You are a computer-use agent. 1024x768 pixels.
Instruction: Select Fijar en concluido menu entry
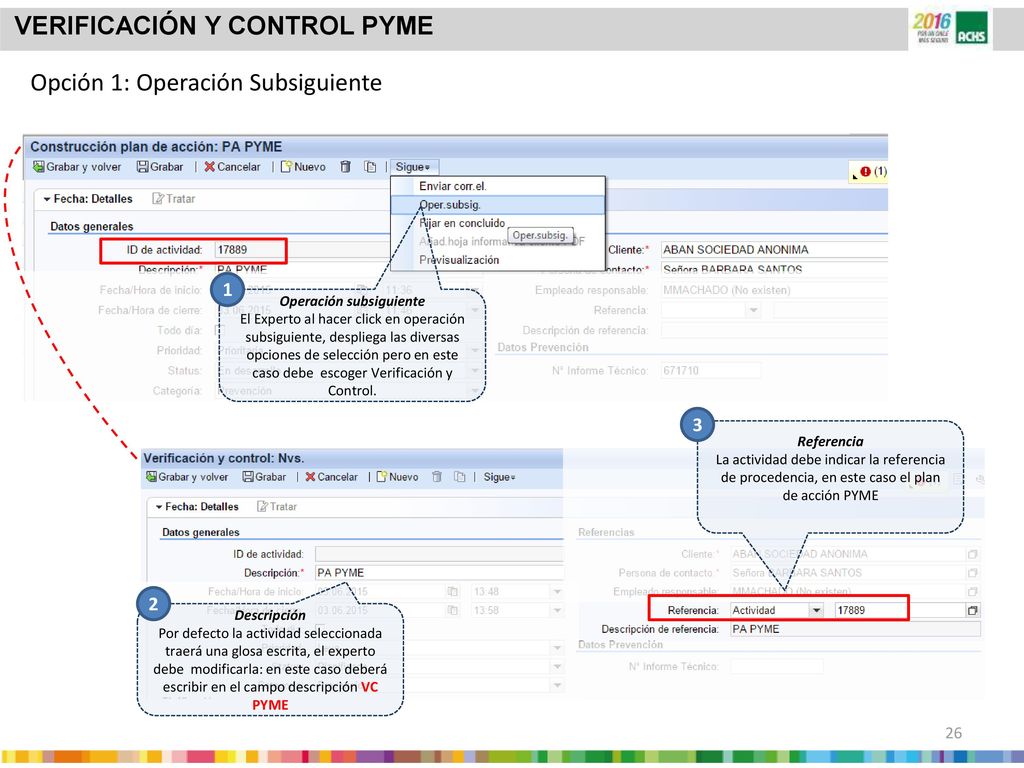point(462,223)
